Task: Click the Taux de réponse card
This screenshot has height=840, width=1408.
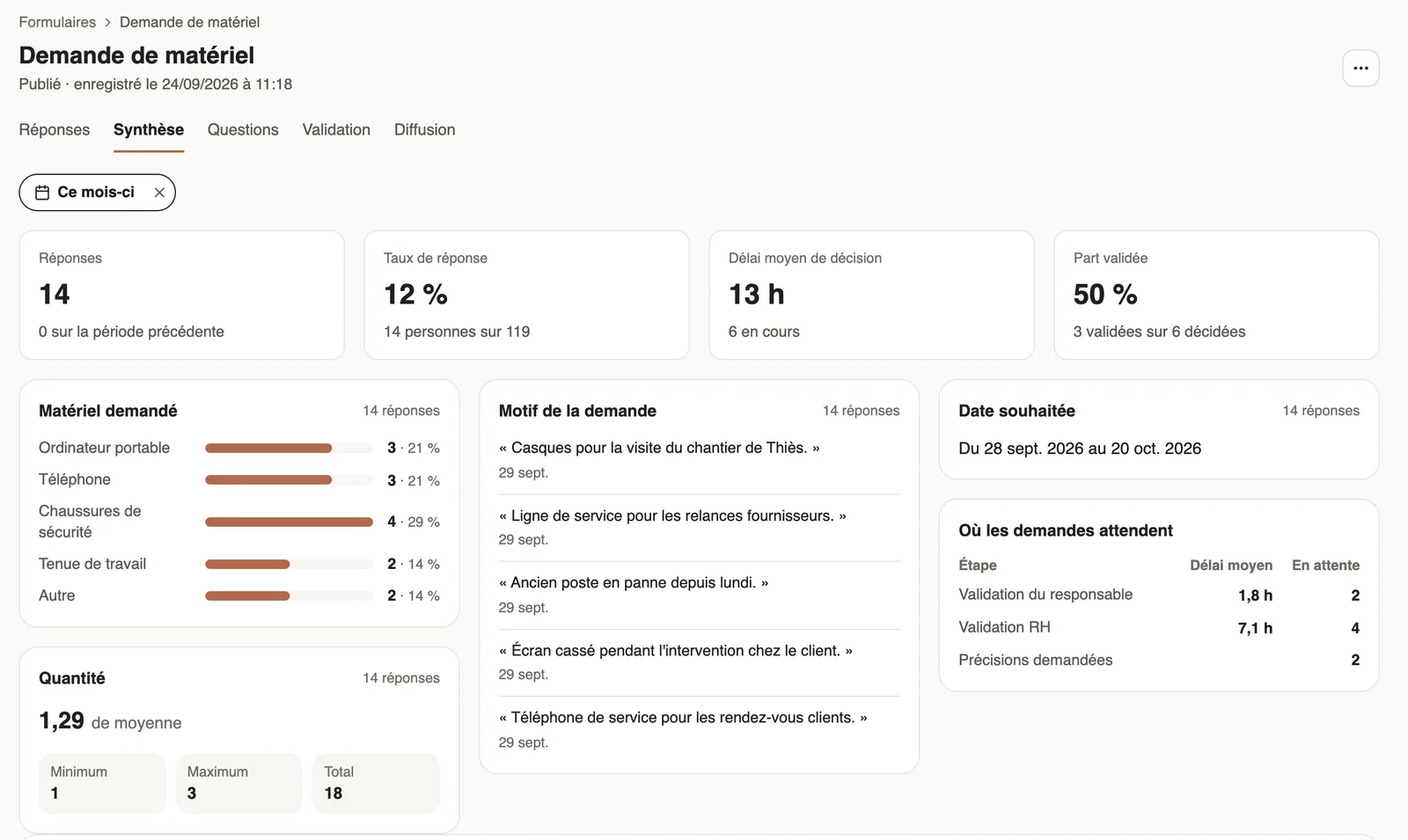Action: 526,295
